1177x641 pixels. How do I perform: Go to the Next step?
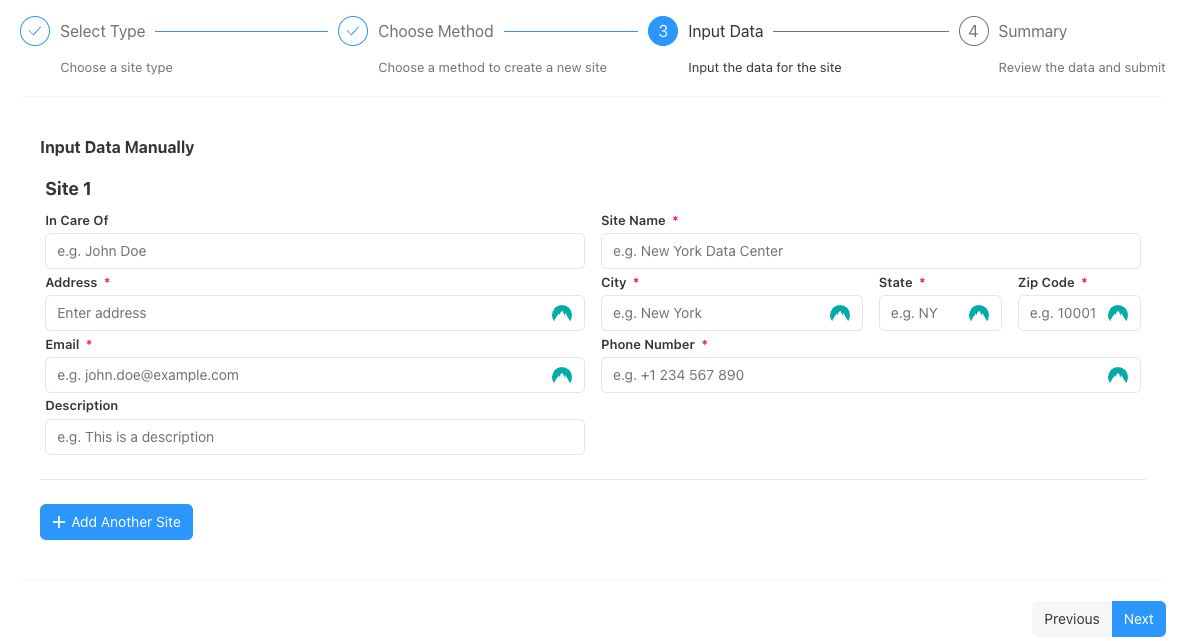click(x=1138, y=619)
